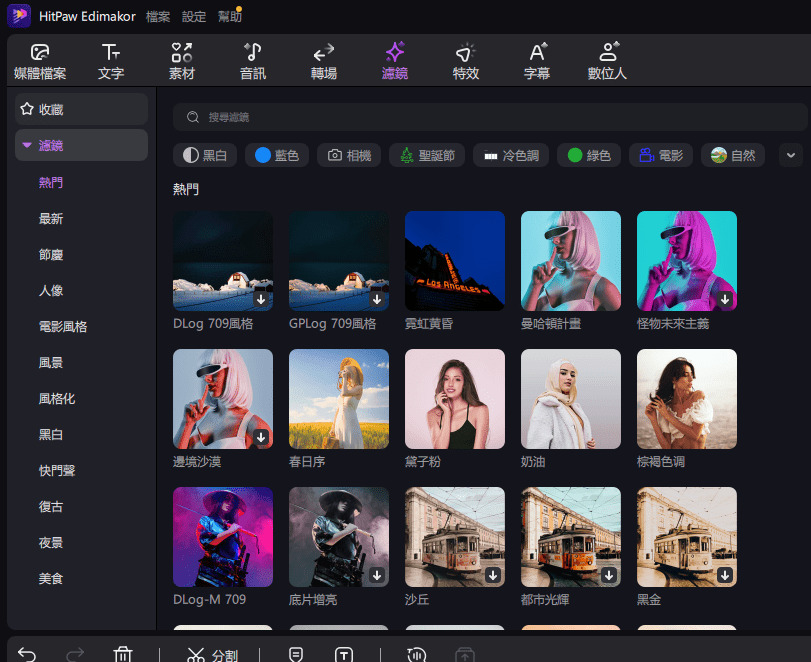Open the 數位人 digital avatar panel
Viewport: 811px width, 662px height.
(607, 61)
